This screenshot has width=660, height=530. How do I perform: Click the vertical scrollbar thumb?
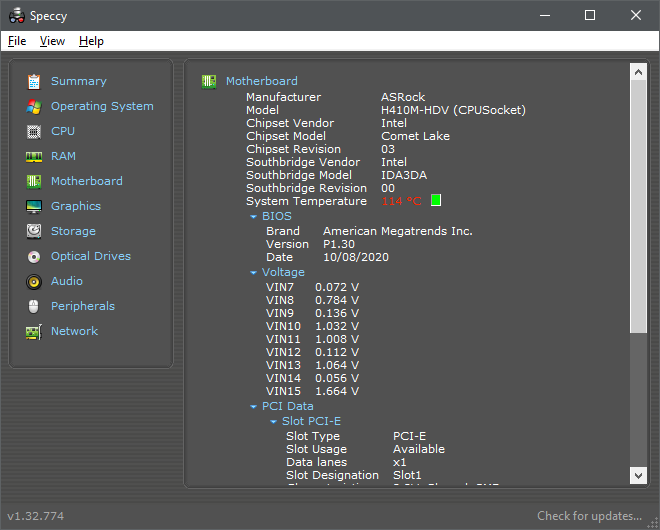click(x=638, y=206)
